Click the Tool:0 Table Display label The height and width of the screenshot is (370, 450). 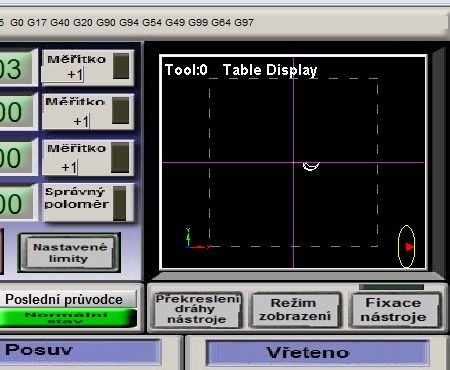tap(241, 70)
